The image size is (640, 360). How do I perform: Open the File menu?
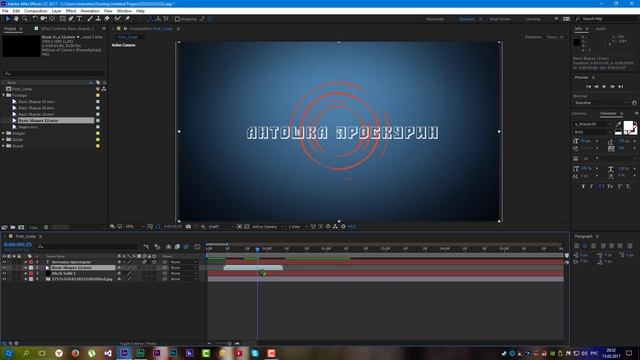[5, 11]
